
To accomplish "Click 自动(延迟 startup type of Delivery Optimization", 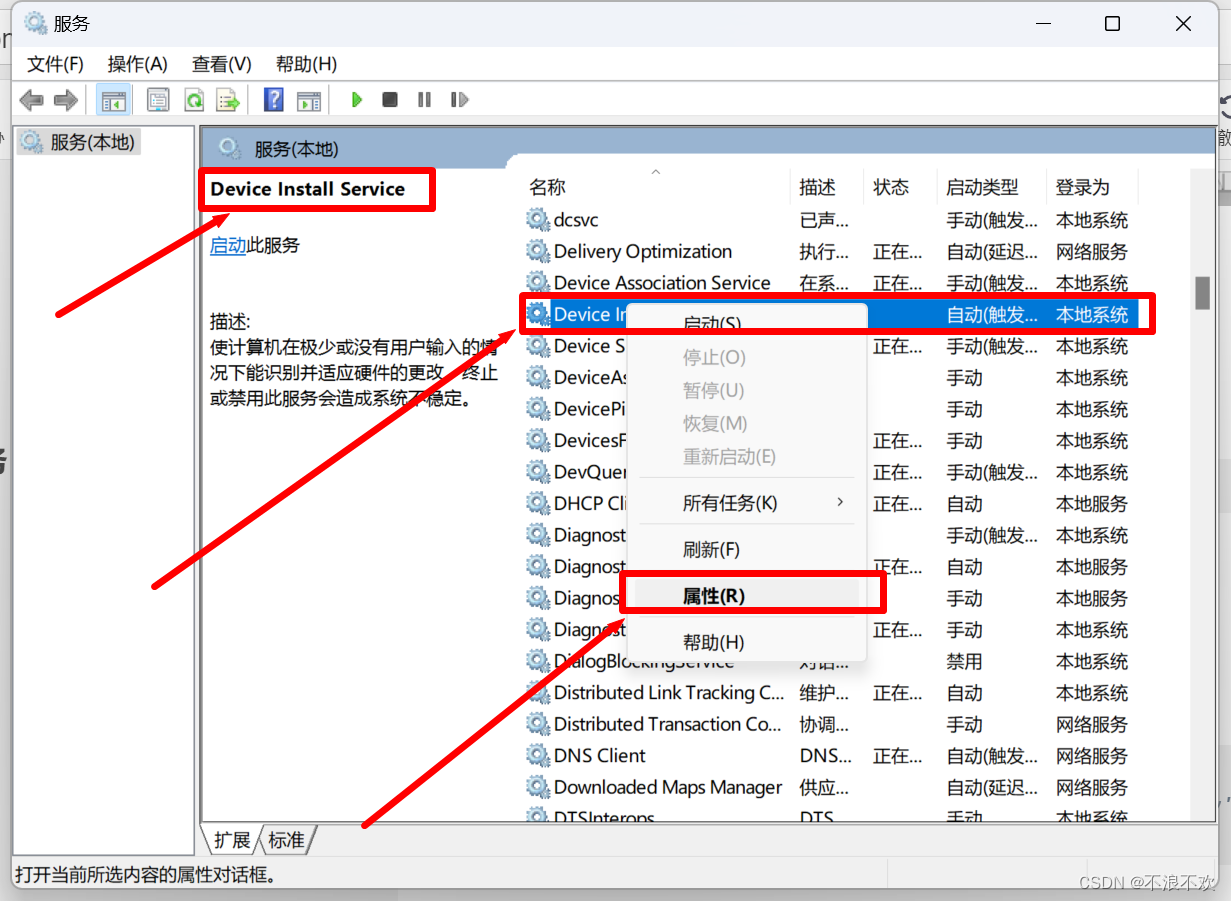I will coord(992,251).
